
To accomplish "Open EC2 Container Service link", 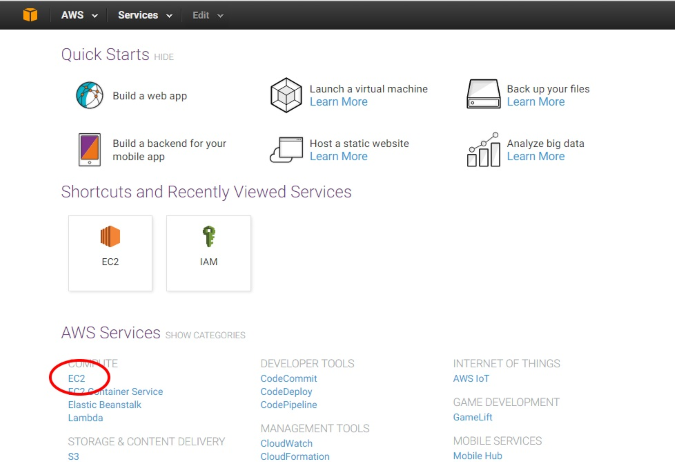I will [x=115, y=392].
